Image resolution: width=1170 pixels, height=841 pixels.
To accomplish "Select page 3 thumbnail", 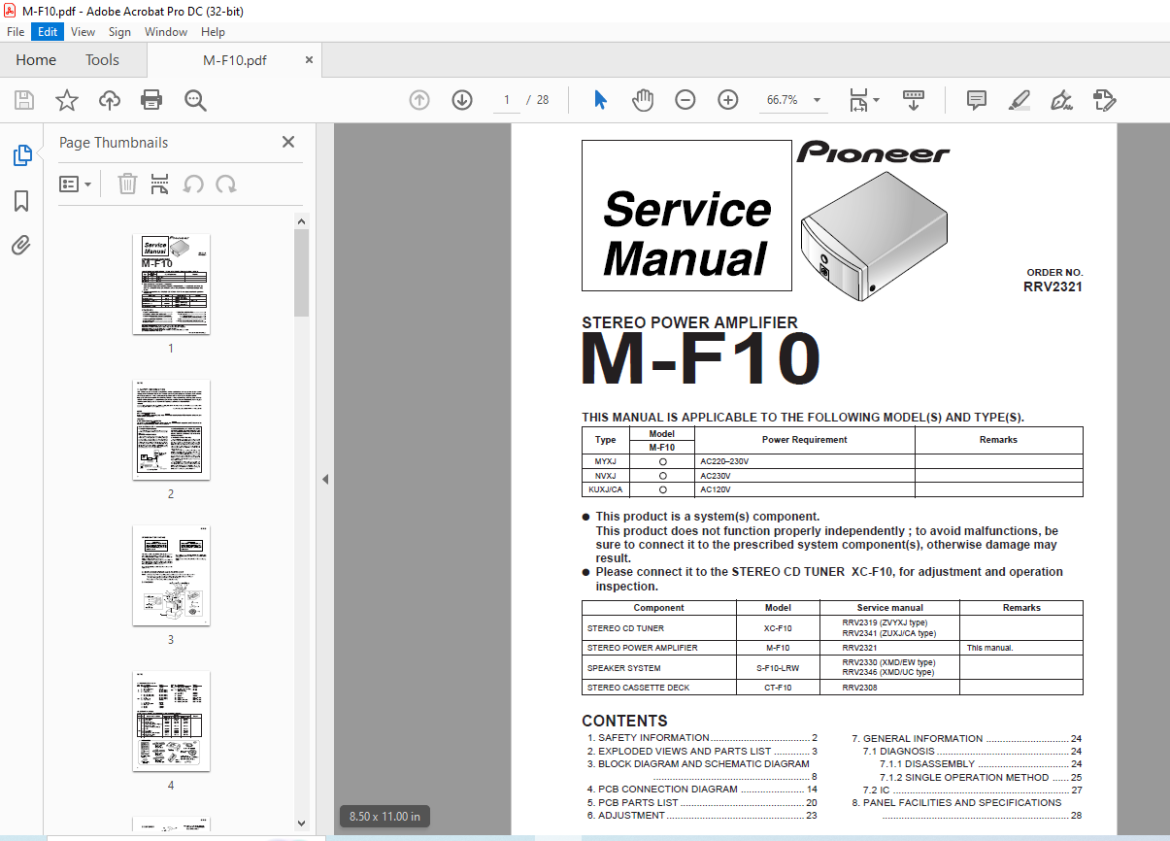I will coord(171,576).
